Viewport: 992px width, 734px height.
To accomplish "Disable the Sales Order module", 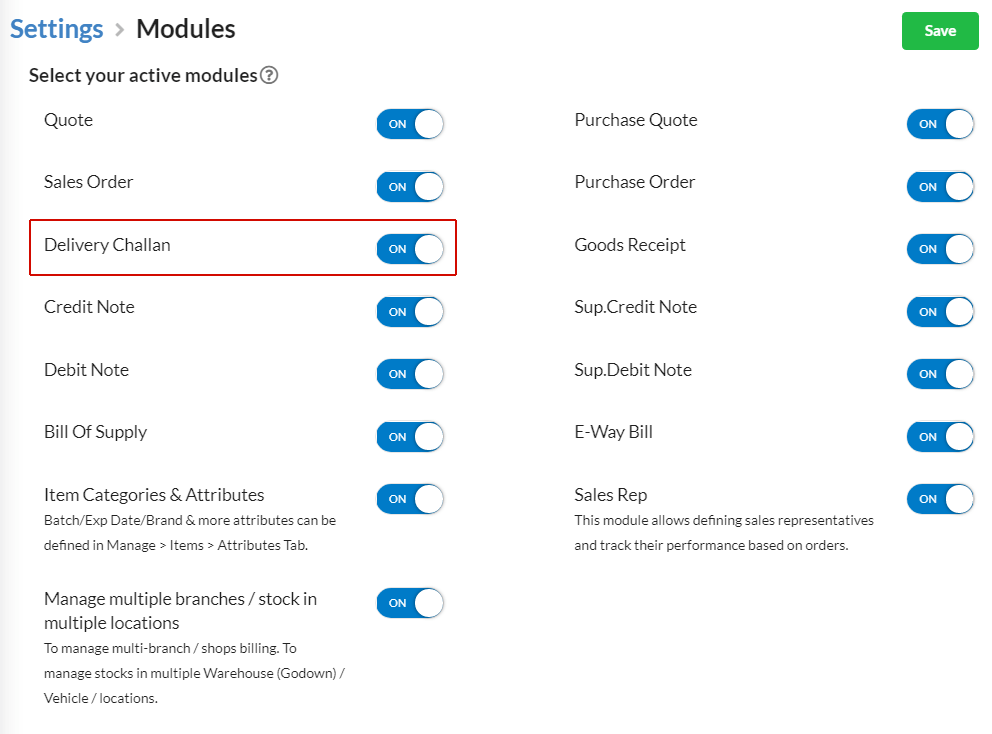I will point(410,187).
